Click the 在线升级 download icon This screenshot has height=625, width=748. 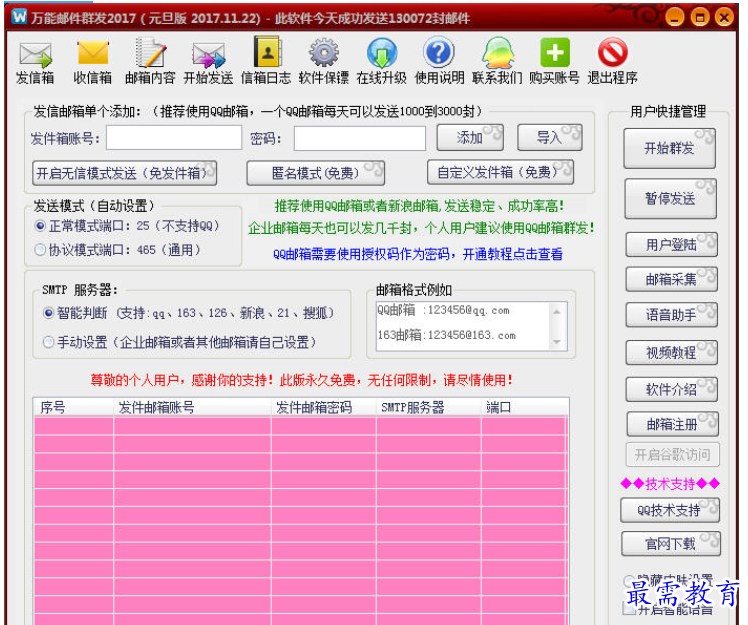(381, 54)
